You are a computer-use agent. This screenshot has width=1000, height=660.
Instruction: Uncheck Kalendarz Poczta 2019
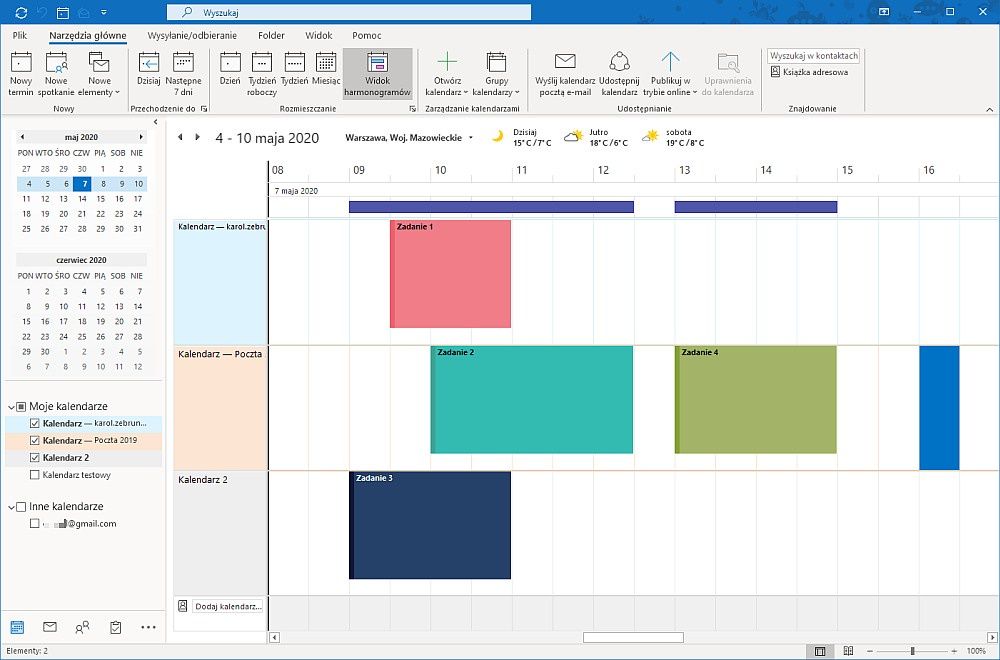34,440
